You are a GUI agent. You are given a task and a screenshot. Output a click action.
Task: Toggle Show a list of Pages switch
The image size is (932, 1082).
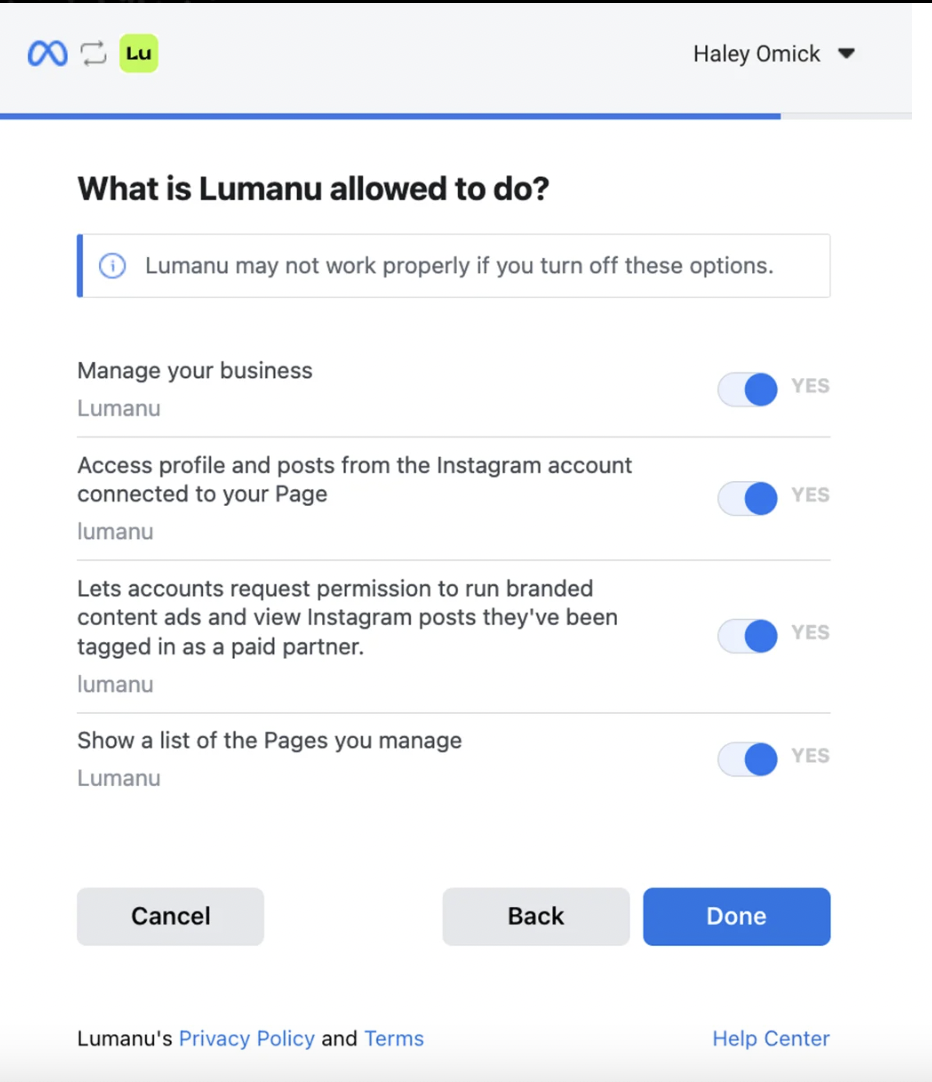(748, 759)
